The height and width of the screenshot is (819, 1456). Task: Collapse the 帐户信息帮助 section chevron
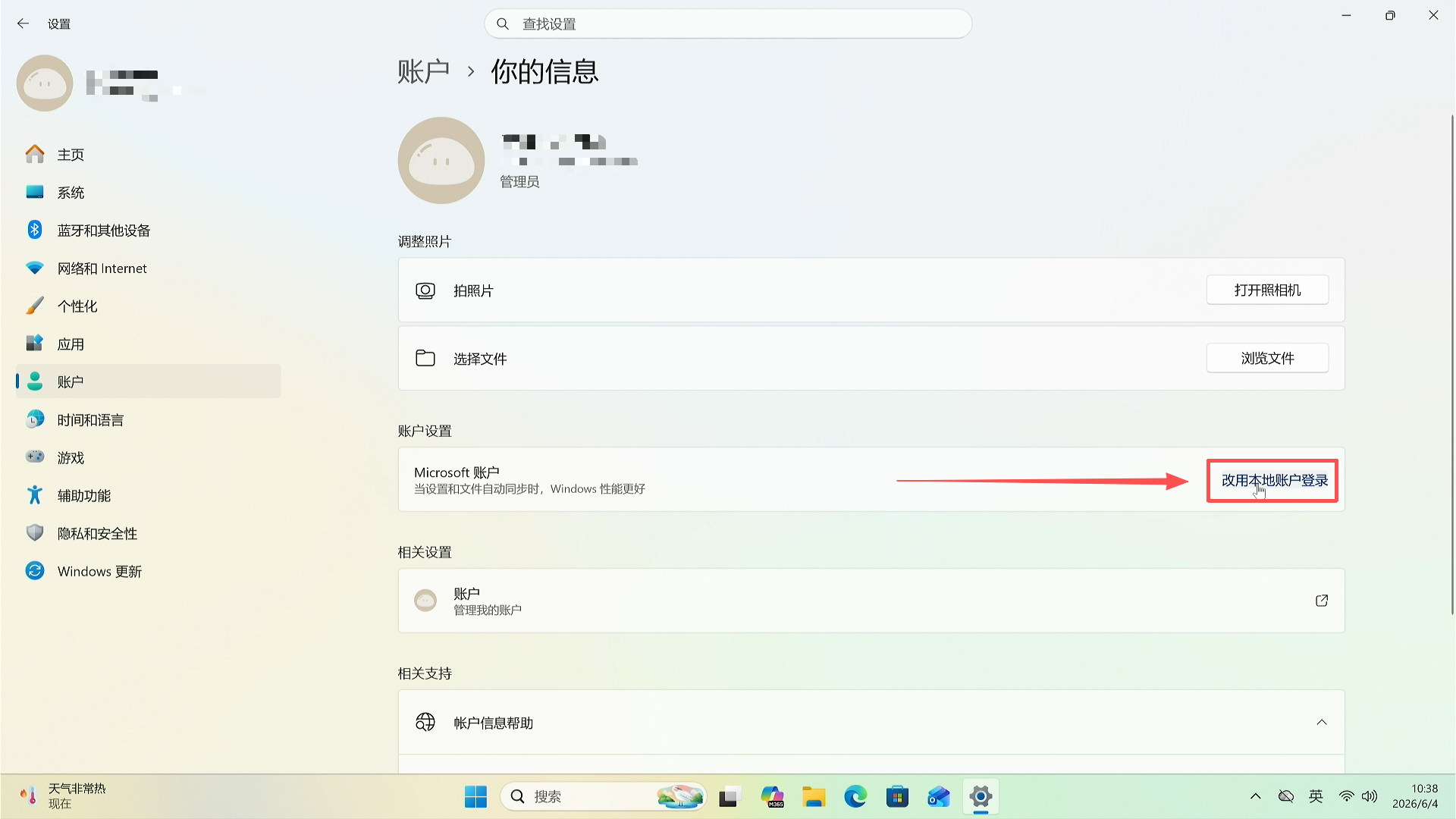[x=1322, y=722]
